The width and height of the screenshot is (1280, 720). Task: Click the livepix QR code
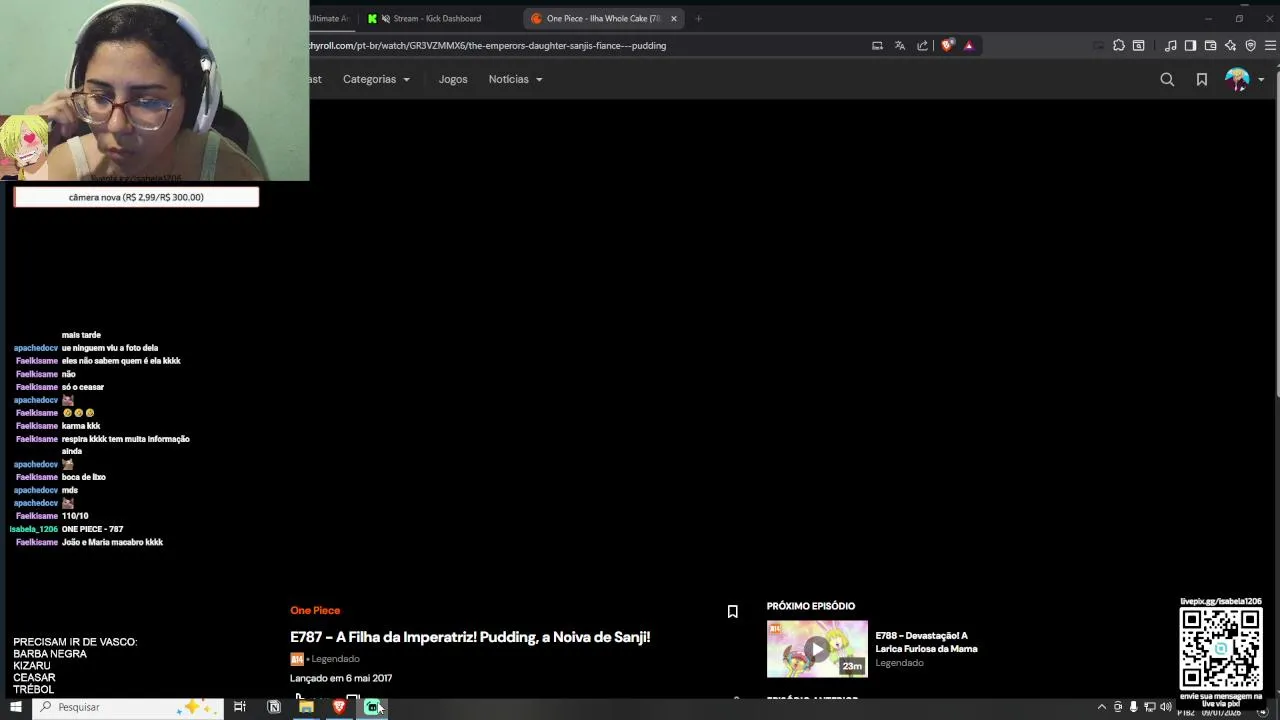click(1221, 649)
